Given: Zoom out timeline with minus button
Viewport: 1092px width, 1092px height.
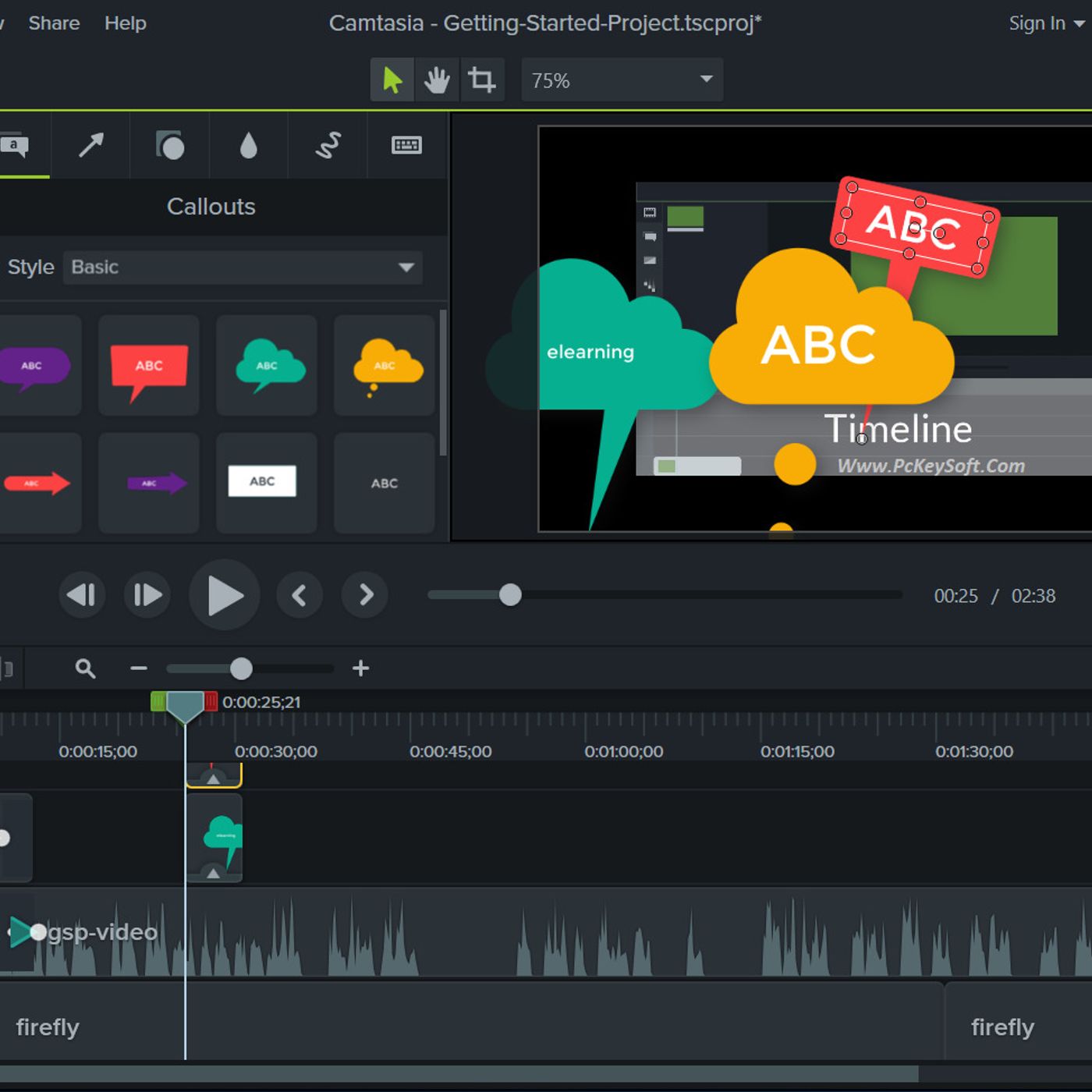Looking at the screenshot, I should 139,668.
